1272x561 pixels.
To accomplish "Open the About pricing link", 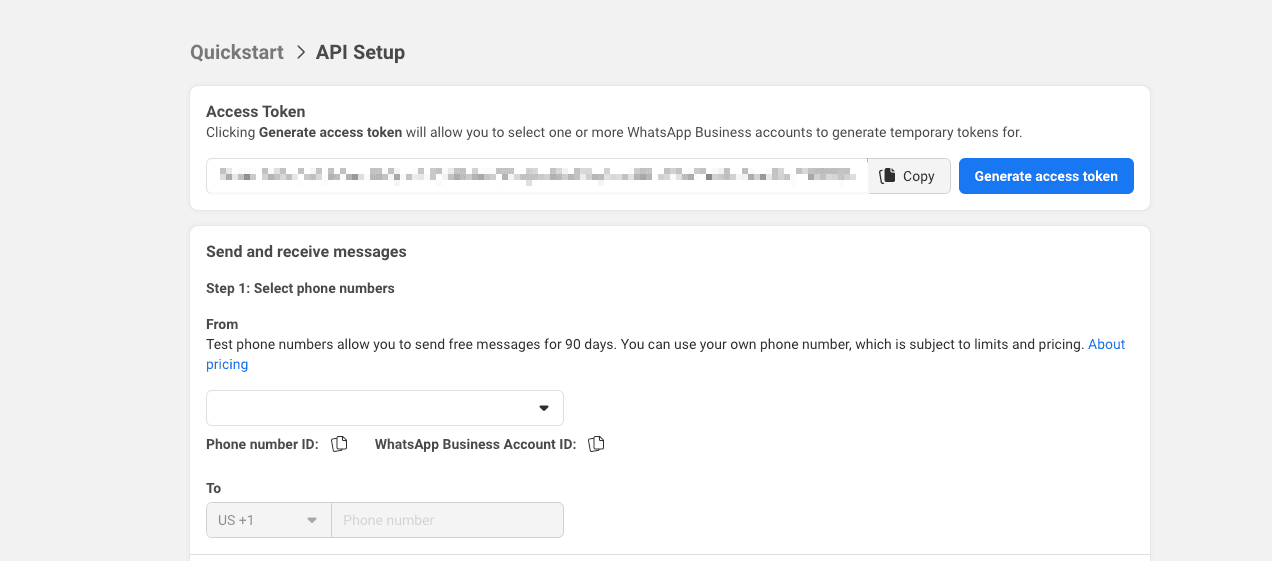I will (1106, 344).
